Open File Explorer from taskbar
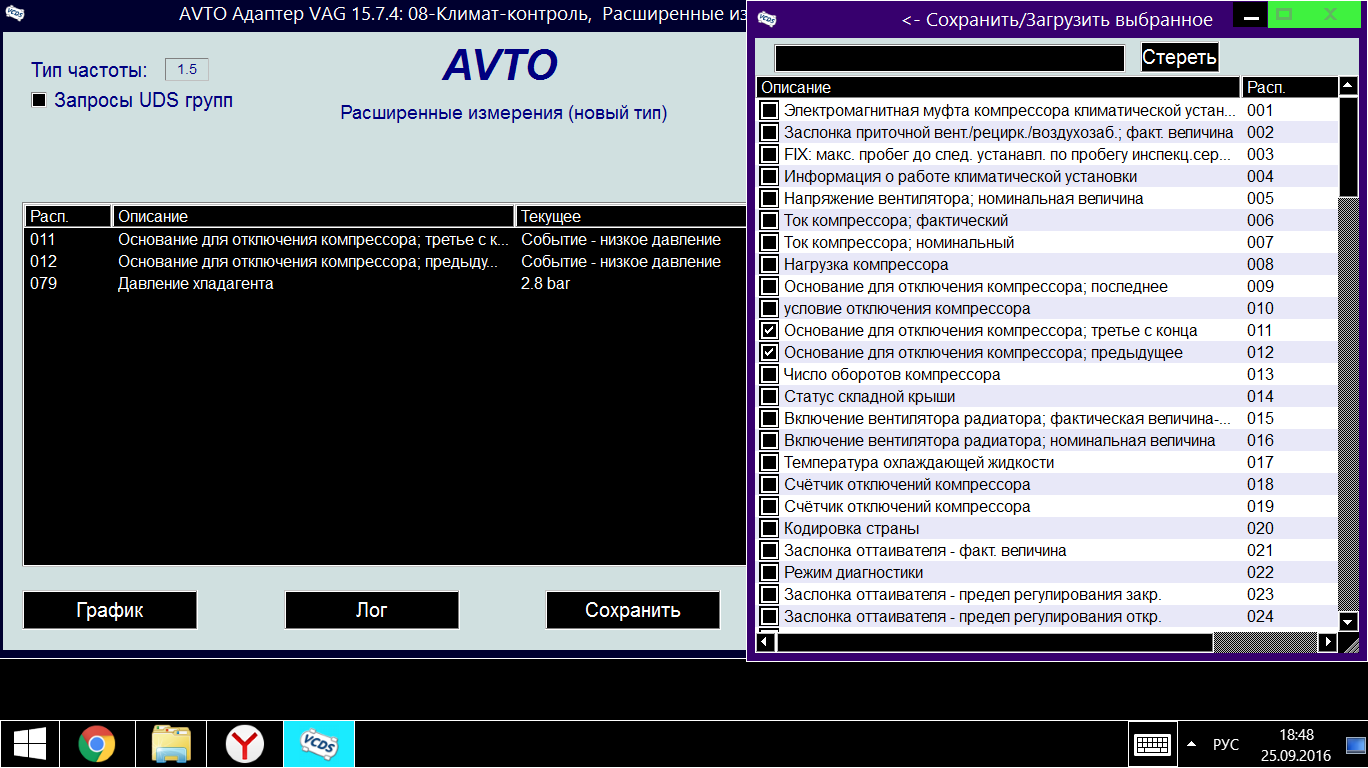 (x=171, y=744)
